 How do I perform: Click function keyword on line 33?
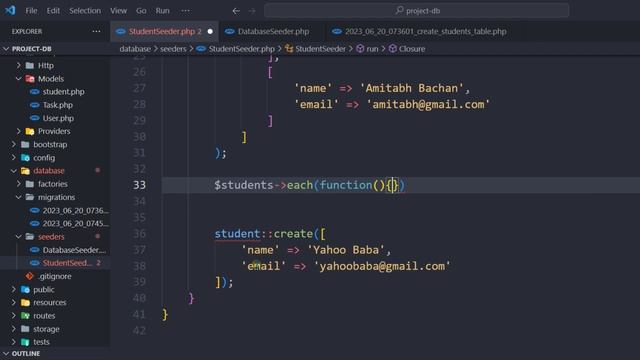pos(346,185)
